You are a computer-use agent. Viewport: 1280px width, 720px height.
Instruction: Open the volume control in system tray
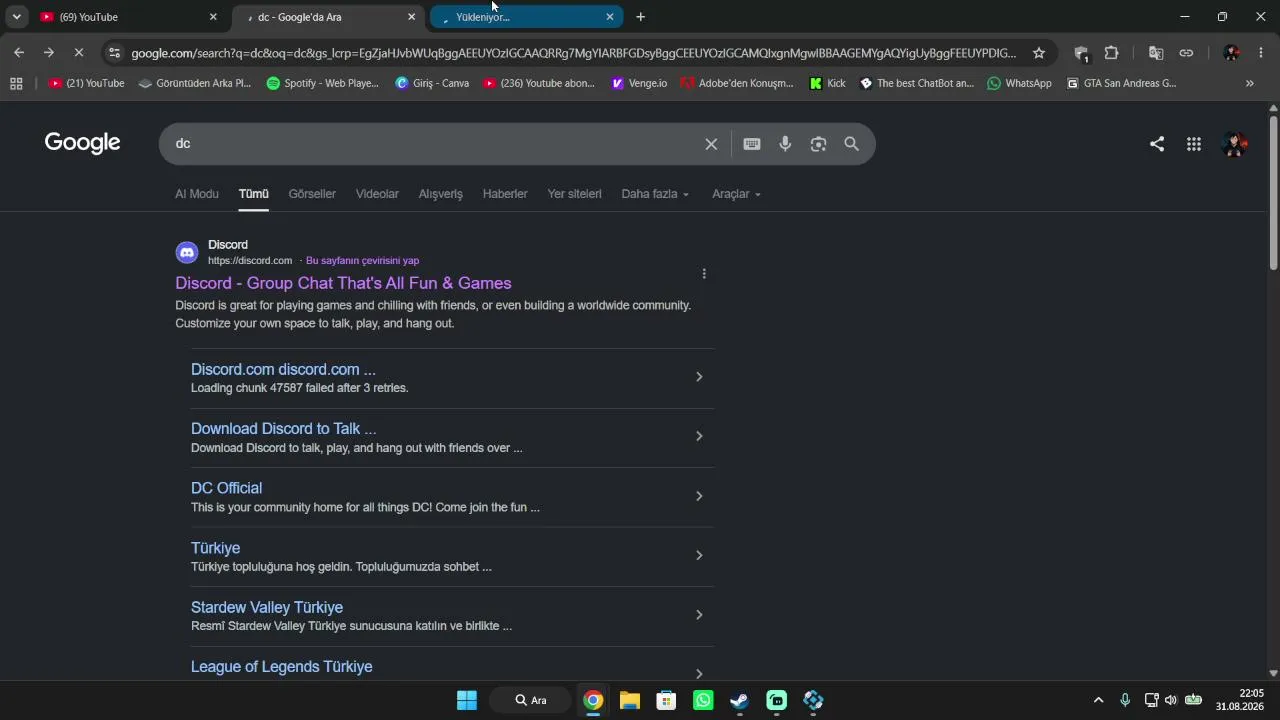1171,700
